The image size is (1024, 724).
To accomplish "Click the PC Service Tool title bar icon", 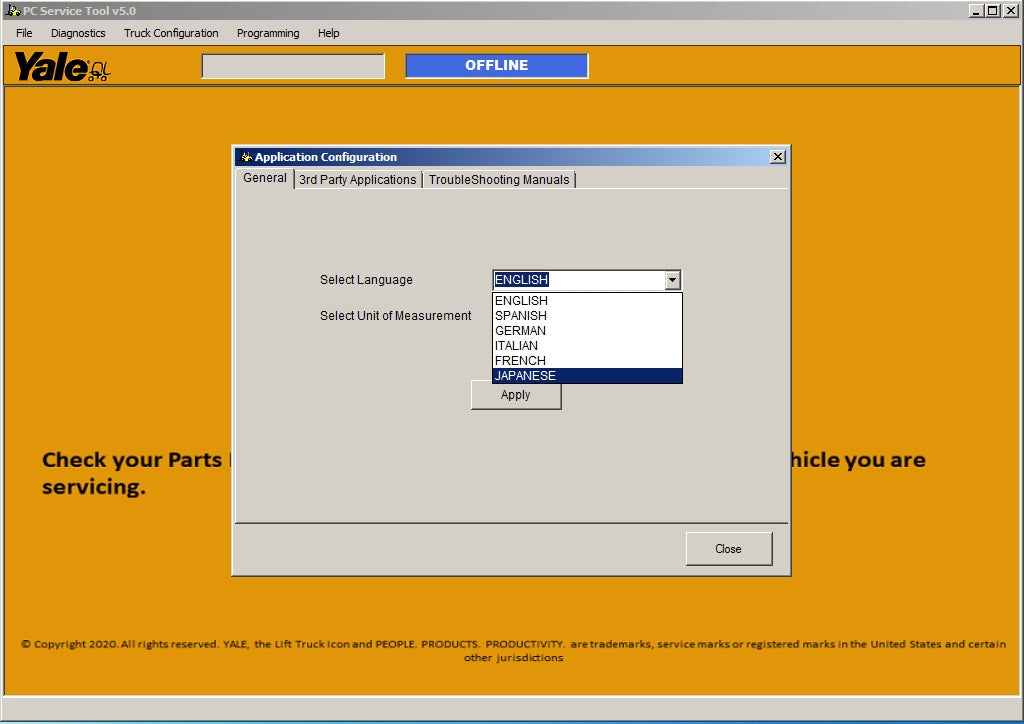I will 12,11.
